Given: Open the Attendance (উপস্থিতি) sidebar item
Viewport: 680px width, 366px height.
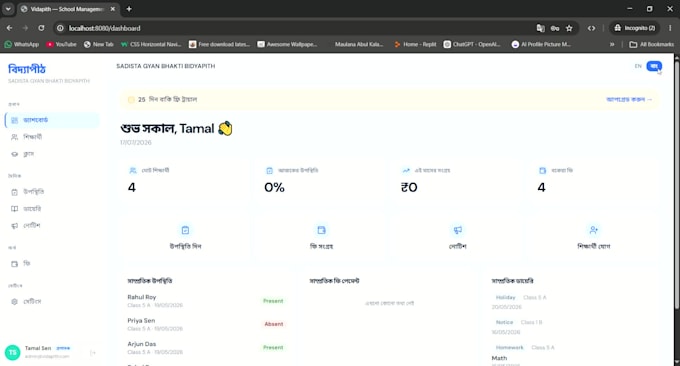Looking at the screenshot, I should point(52,192).
